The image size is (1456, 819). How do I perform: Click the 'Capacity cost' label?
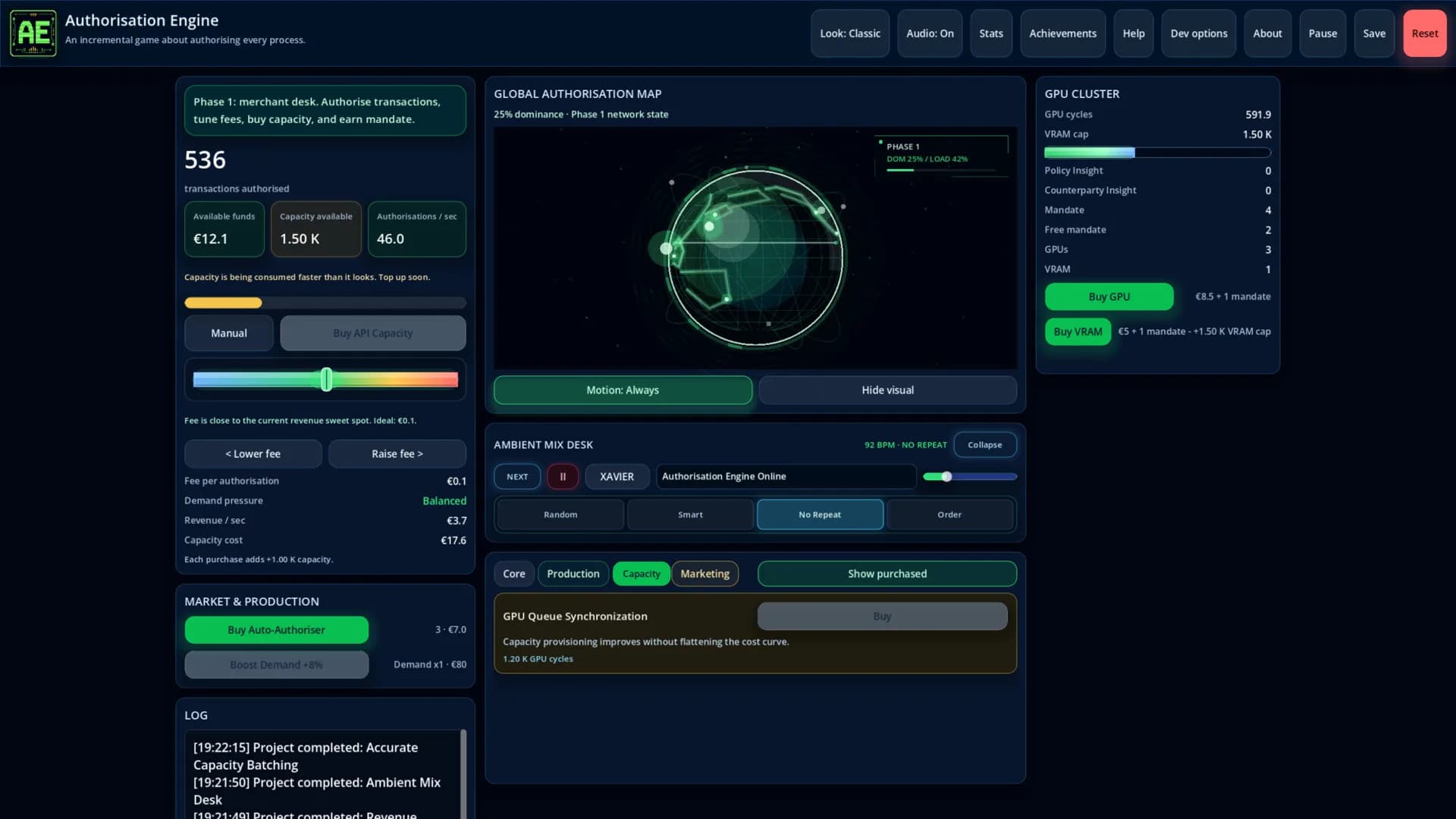coord(213,540)
